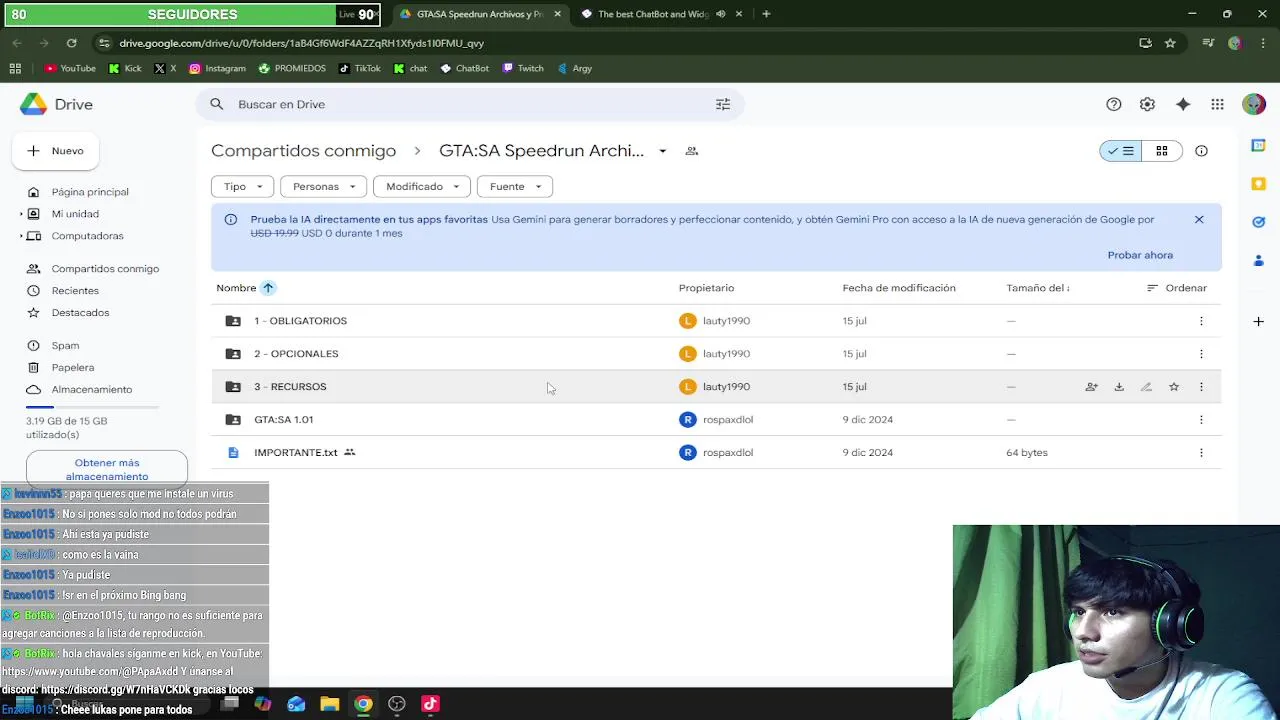The width and height of the screenshot is (1280, 720).
Task: Open Google Calendar side panel icon
Action: coord(1258,146)
